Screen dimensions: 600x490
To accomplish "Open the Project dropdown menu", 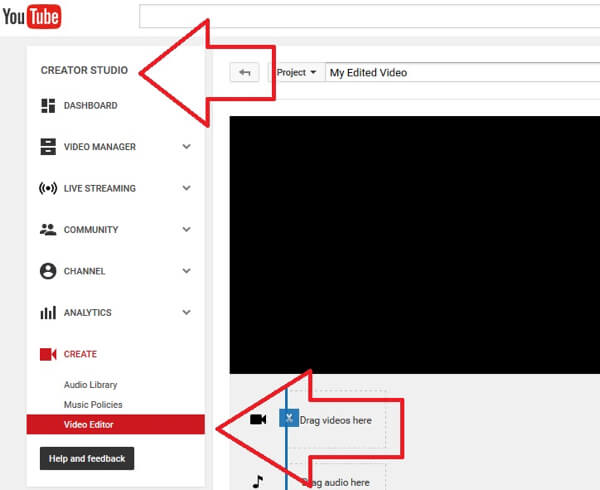I will pos(296,72).
